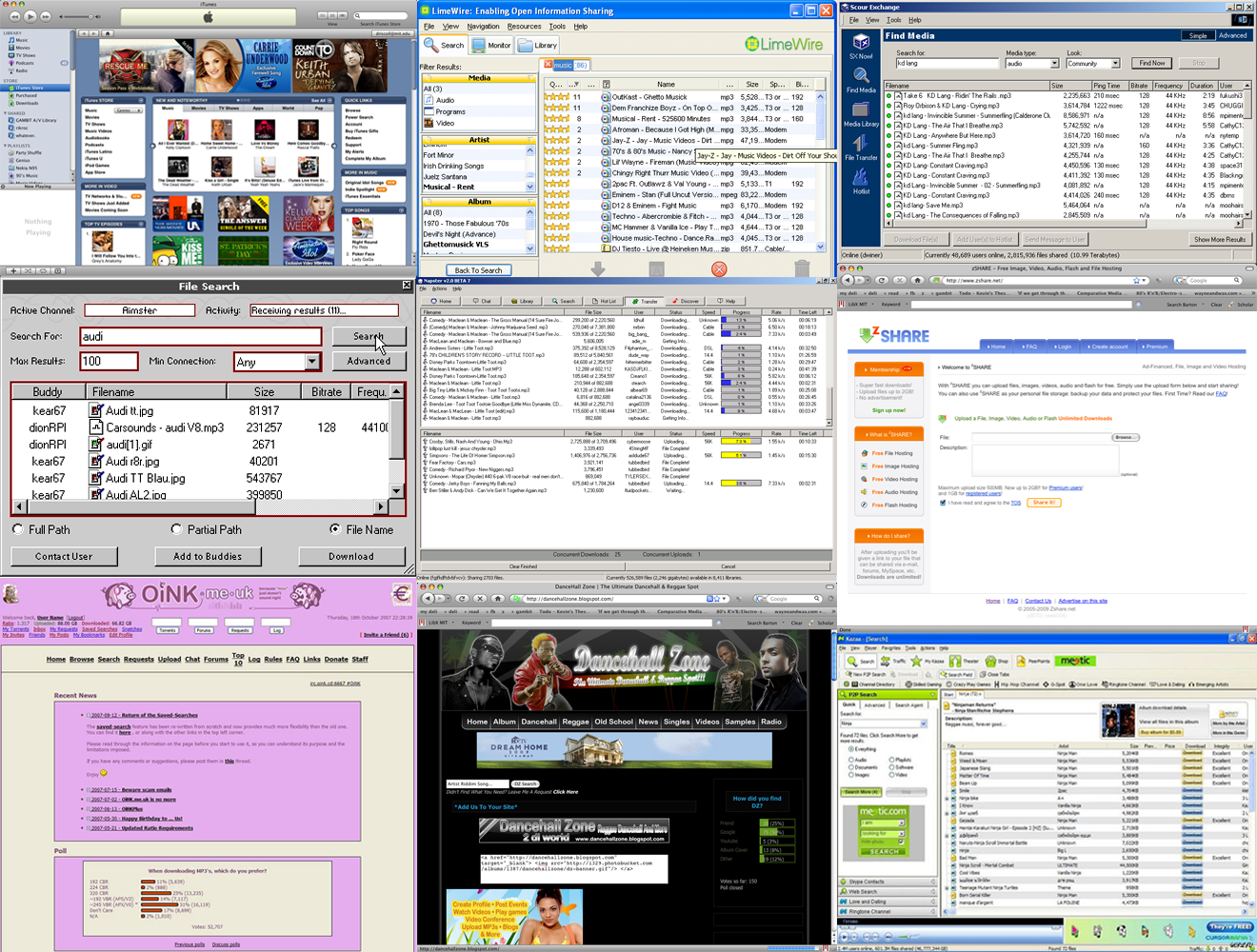Click home button in Dancehall Zone browser toolbar
The height and width of the screenshot is (952, 1257).
tap(498, 599)
